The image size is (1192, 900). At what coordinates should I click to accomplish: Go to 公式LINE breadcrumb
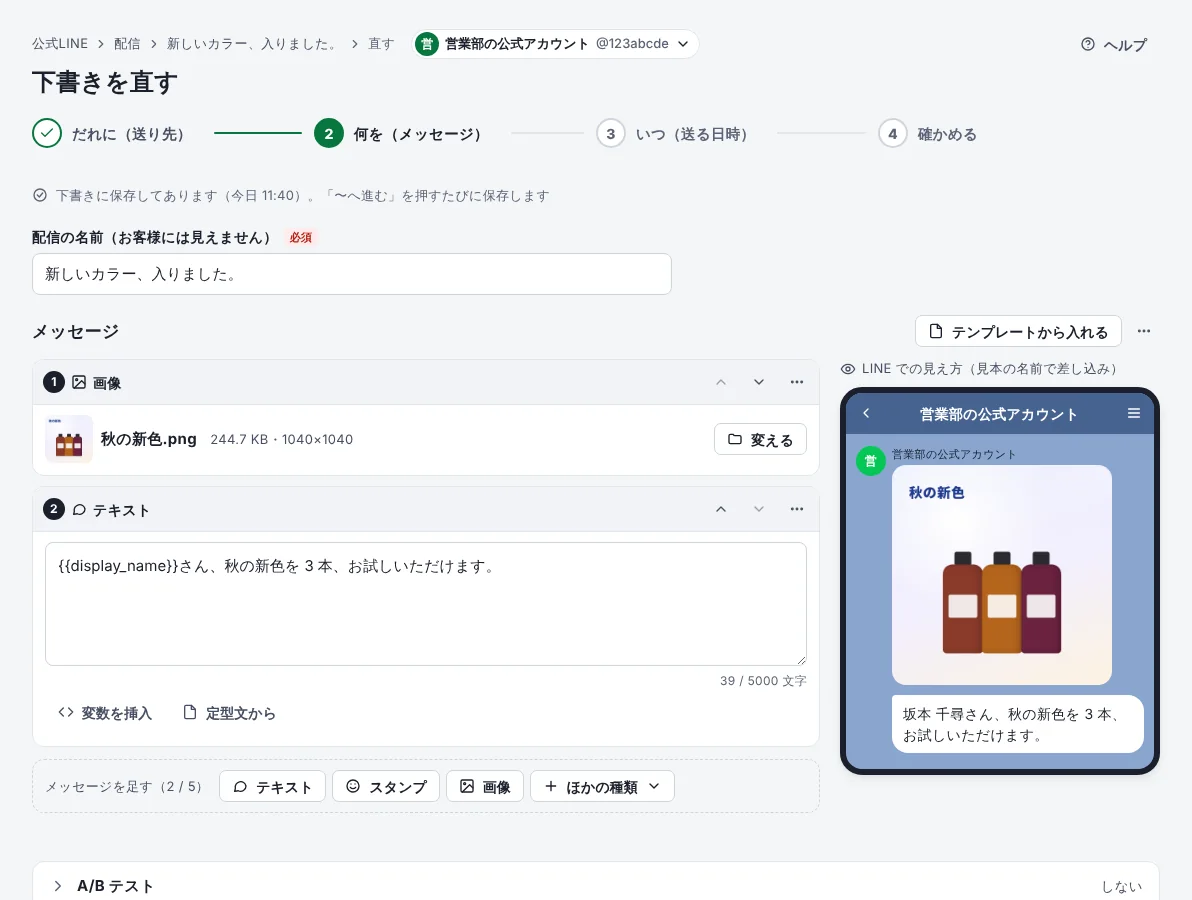(x=59, y=44)
